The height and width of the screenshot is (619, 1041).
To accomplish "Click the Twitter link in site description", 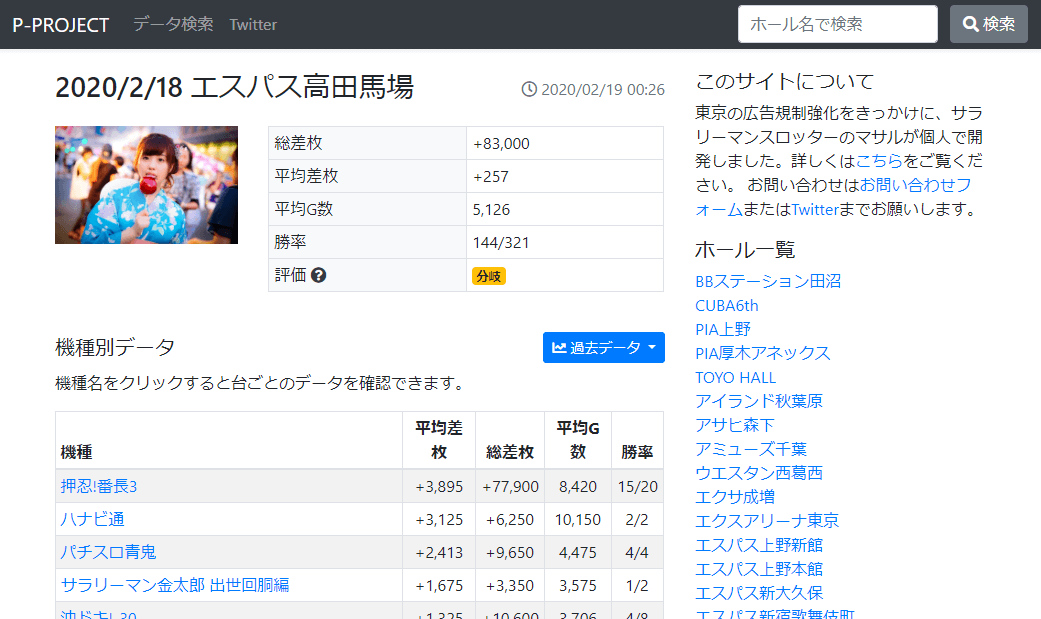I will pos(815,209).
